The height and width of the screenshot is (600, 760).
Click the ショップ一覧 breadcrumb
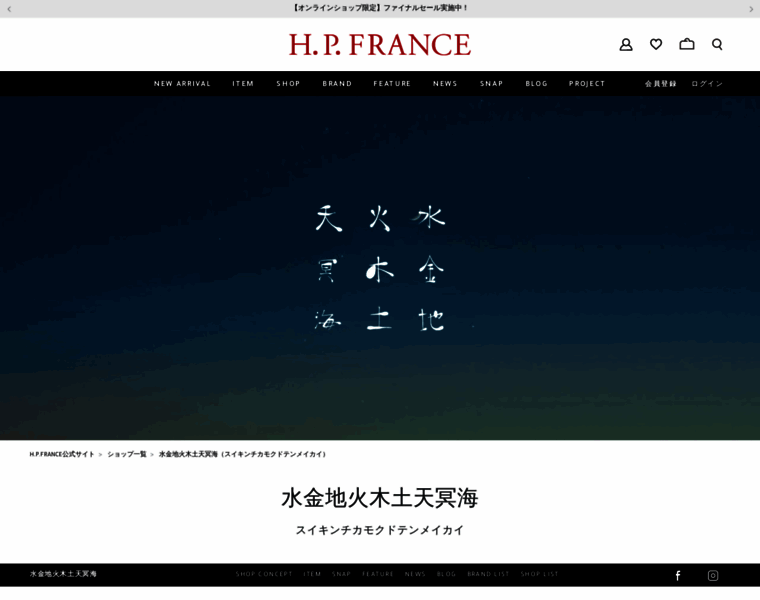126,454
